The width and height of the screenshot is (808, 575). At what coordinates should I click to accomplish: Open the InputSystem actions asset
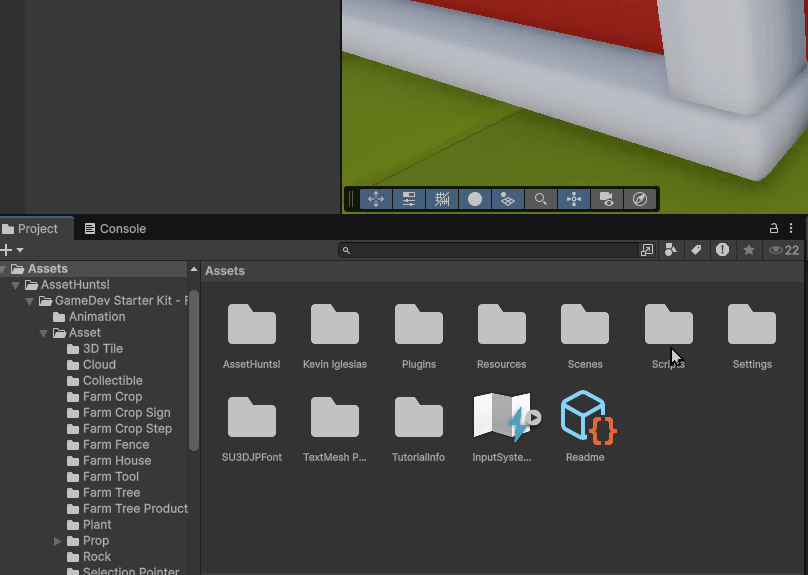tap(502, 418)
